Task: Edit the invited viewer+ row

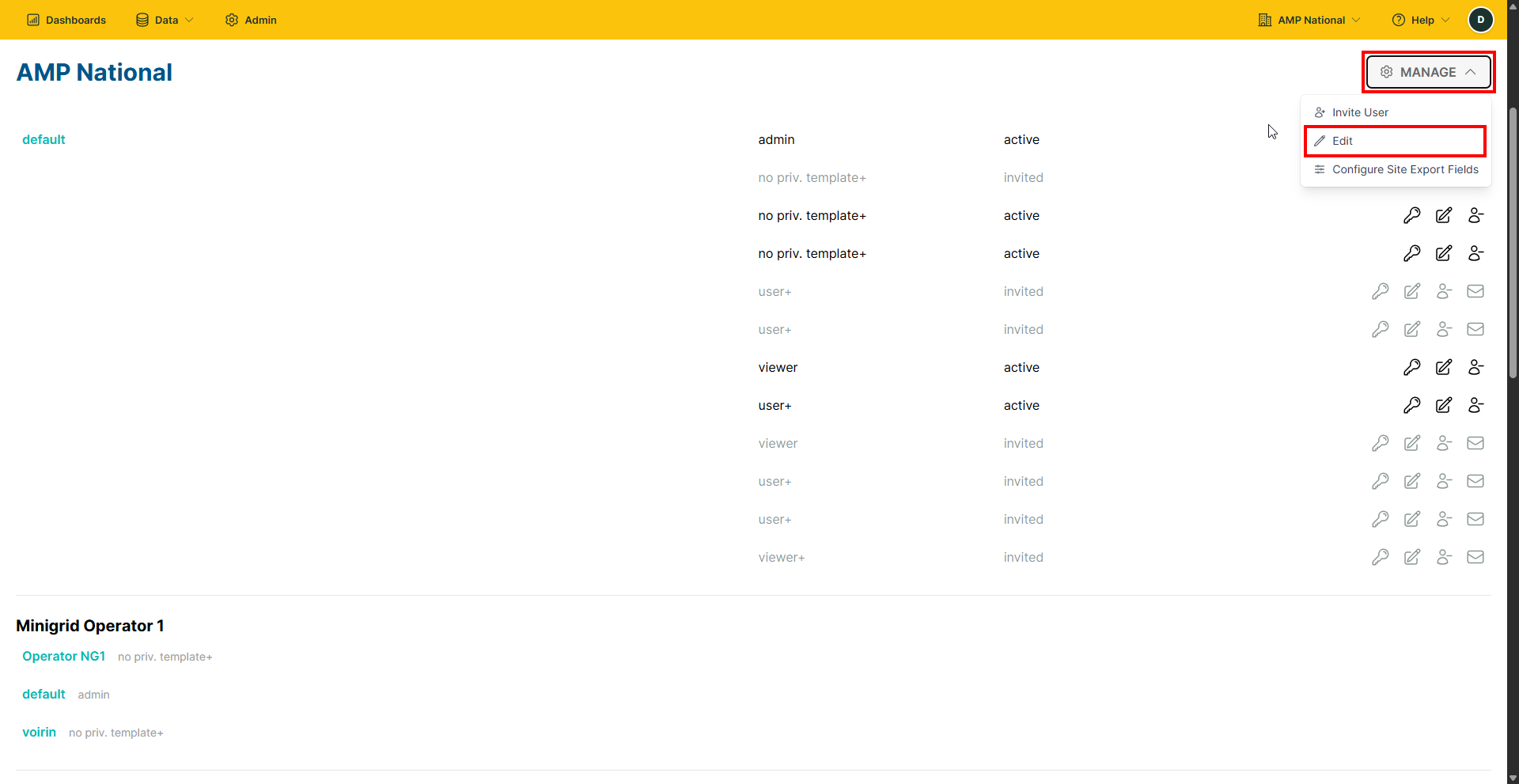Action: click(1412, 557)
